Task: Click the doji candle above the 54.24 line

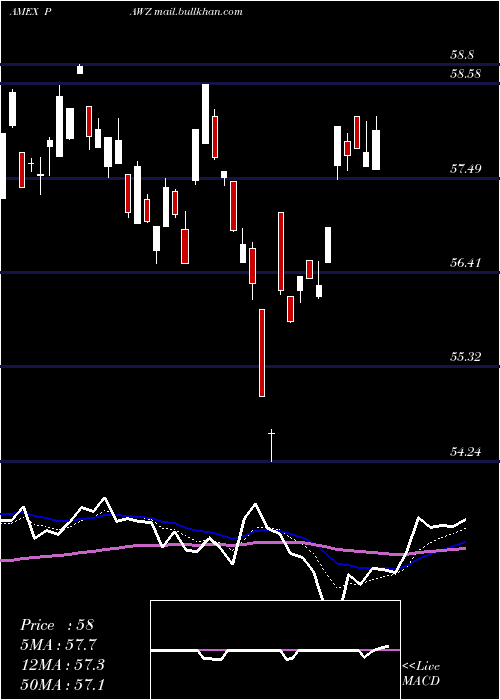Action: tap(271, 446)
